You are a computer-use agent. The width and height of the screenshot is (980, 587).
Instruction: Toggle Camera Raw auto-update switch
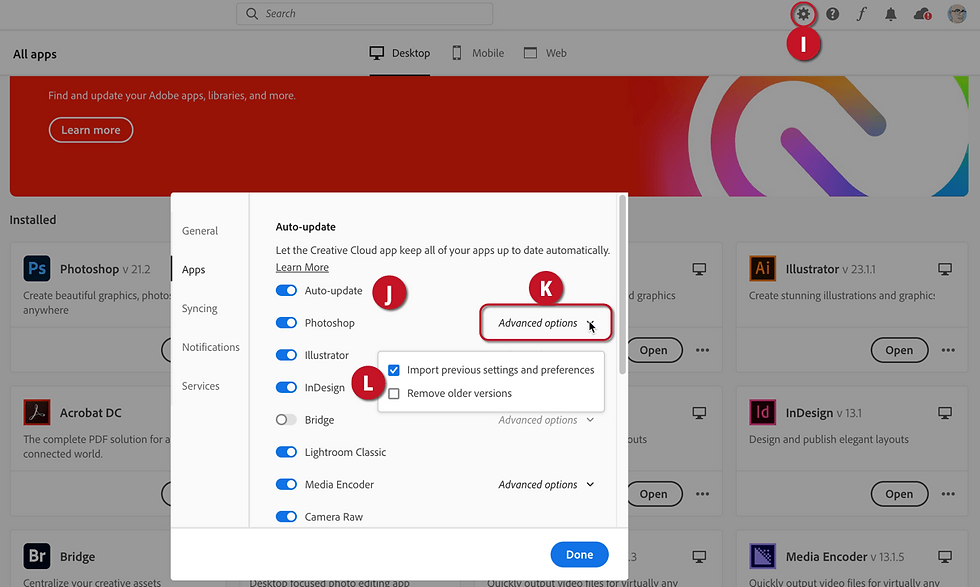[286, 516]
